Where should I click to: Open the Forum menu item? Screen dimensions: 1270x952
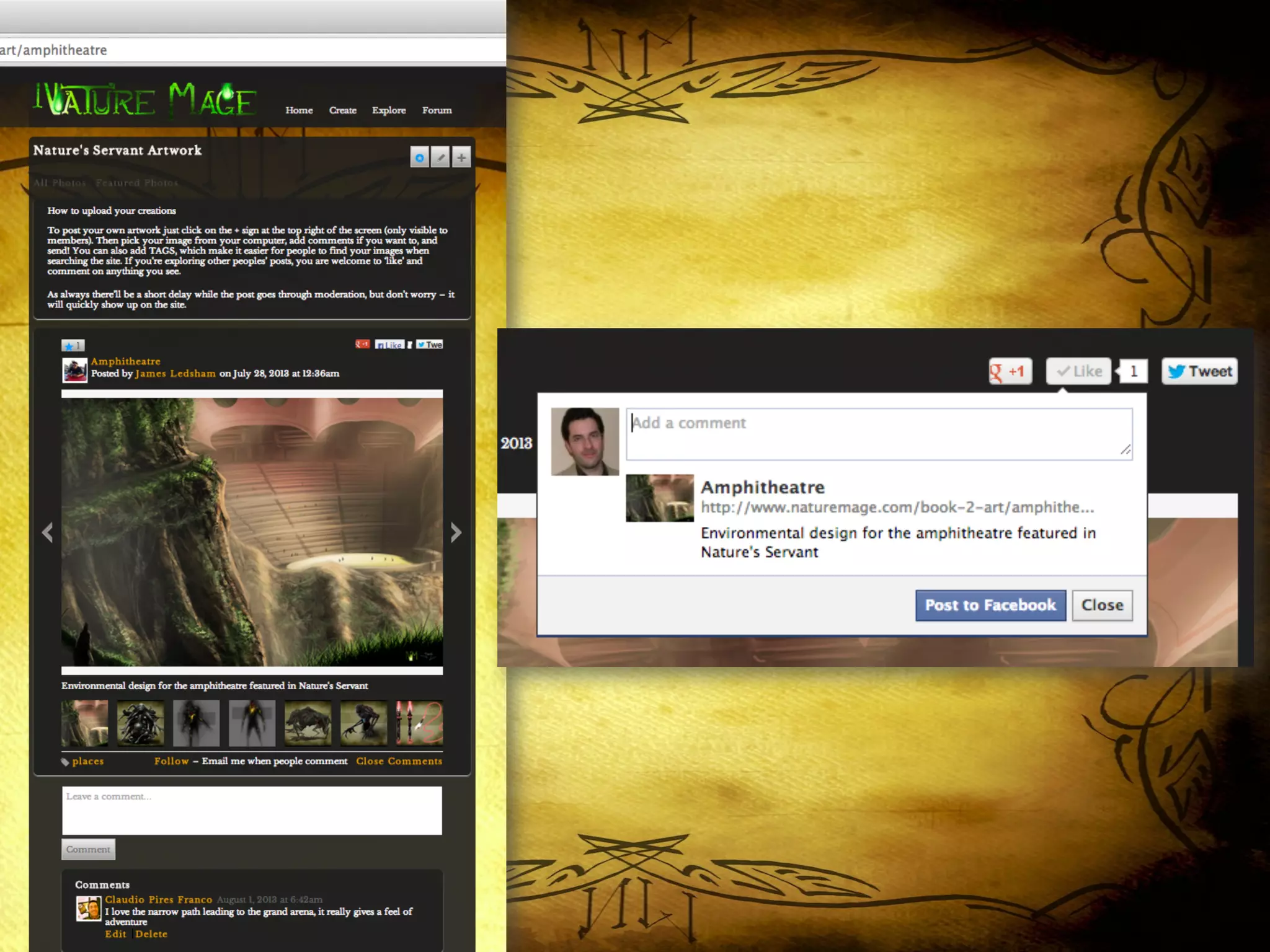(x=437, y=110)
